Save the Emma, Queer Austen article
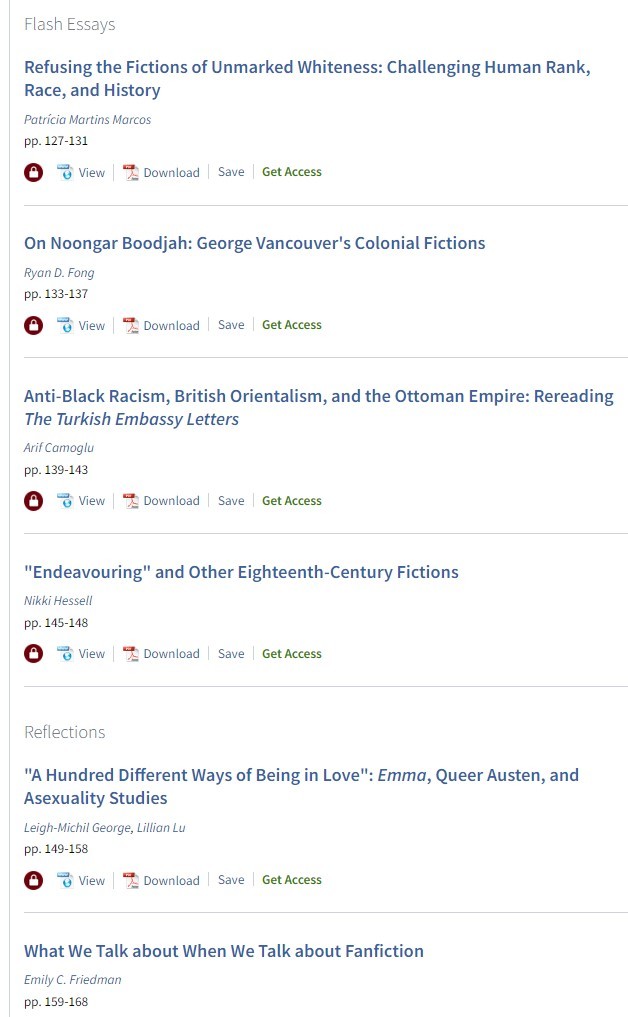Screen dimensions: 628x1017 tap(231, 880)
